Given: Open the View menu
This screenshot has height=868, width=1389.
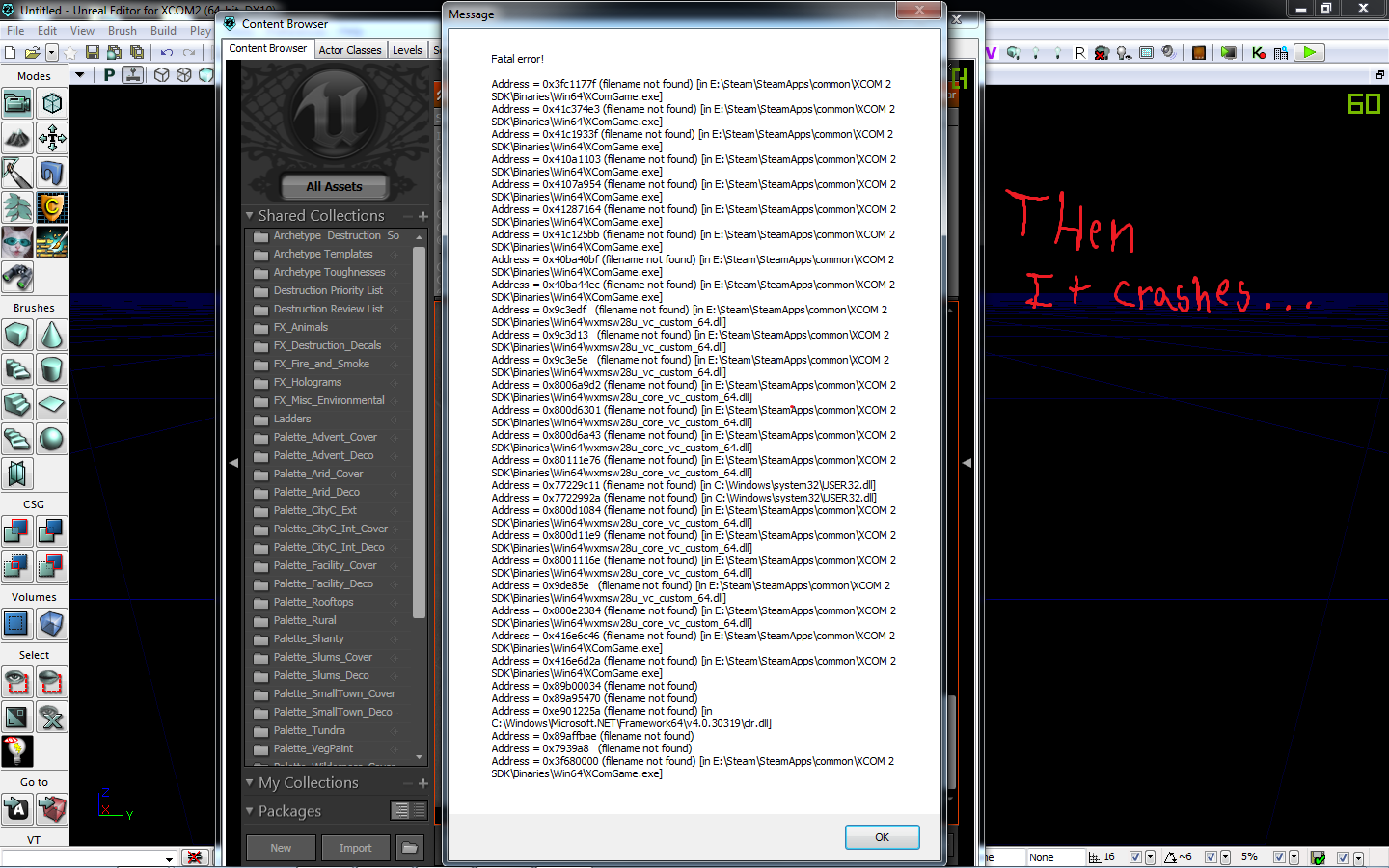Looking at the screenshot, I should pos(83,31).
